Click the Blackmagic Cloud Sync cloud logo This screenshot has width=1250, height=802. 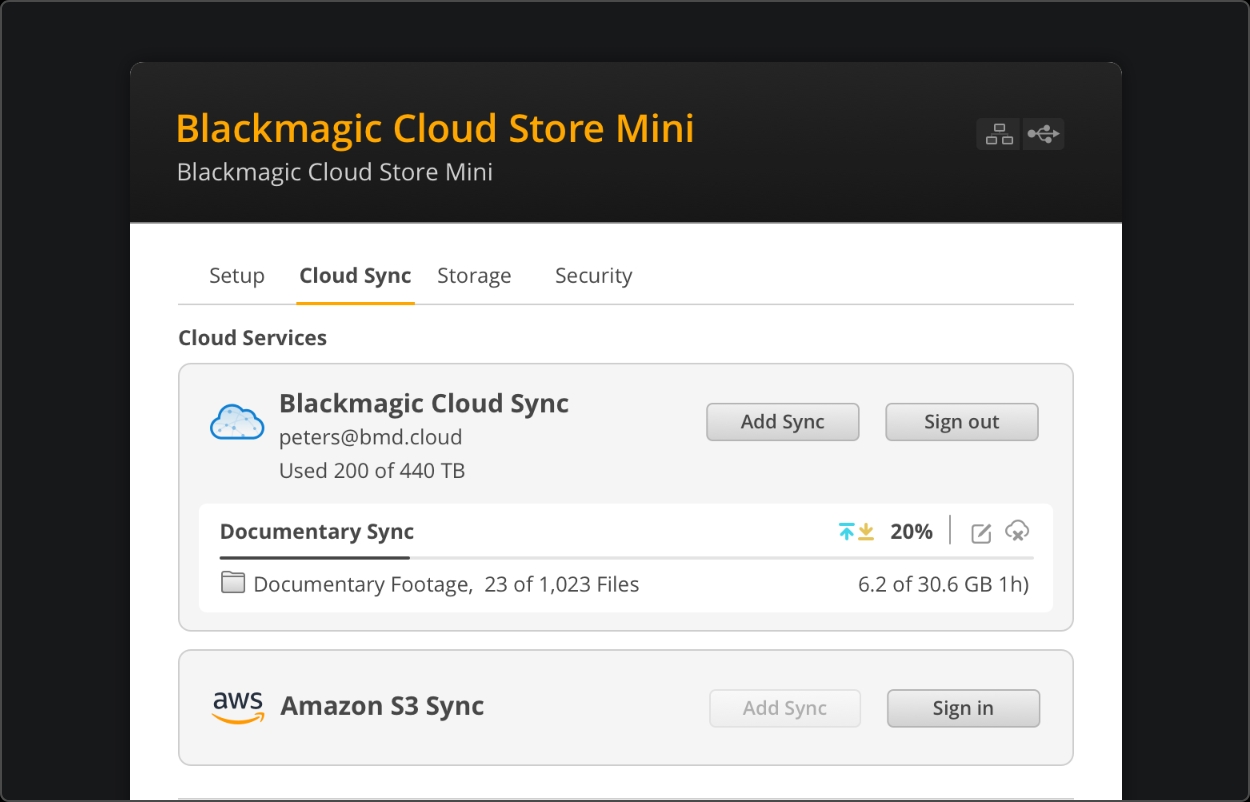point(237,422)
